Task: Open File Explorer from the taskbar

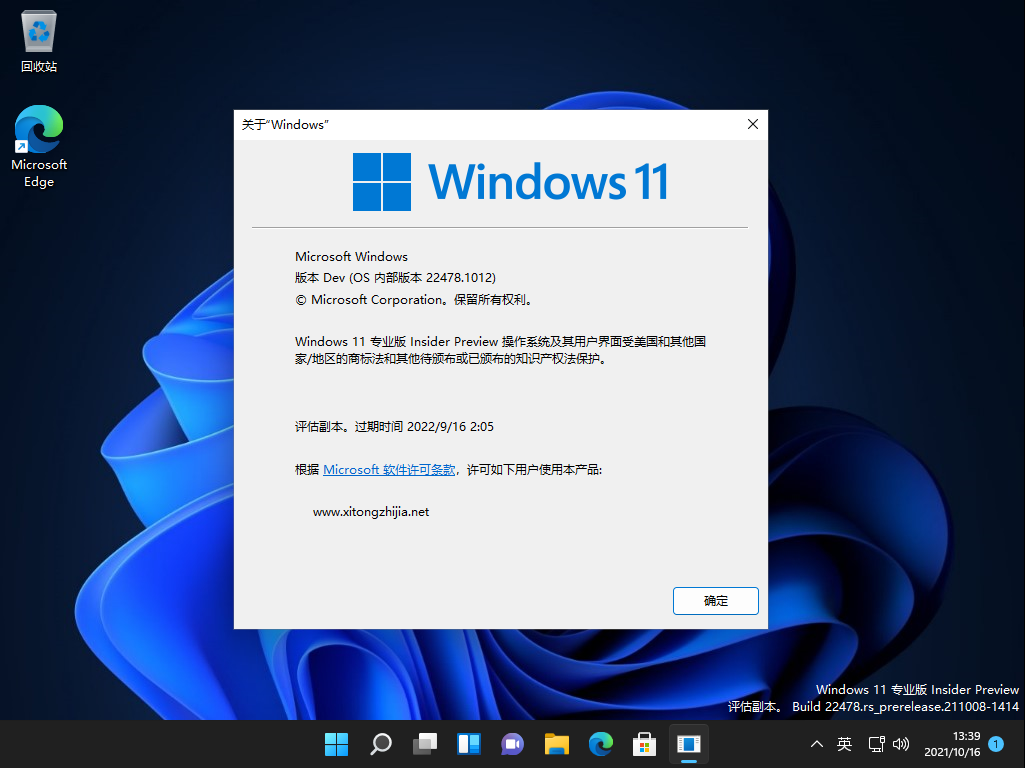Action: point(556,744)
